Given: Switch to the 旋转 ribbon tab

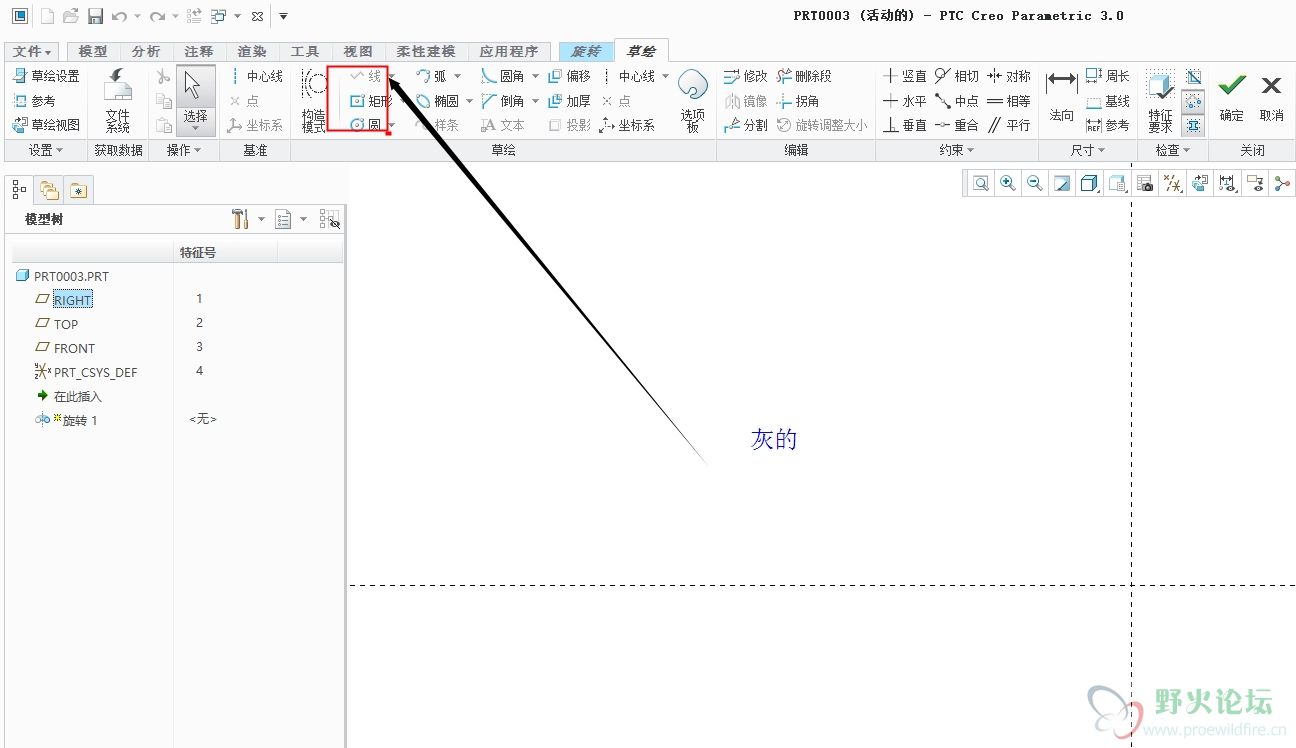Looking at the screenshot, I should 586,51.
